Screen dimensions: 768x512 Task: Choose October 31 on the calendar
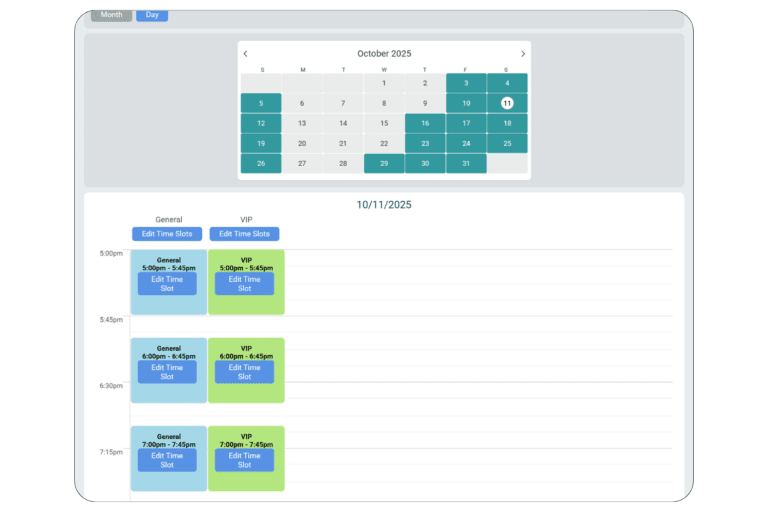click(466, 163)
